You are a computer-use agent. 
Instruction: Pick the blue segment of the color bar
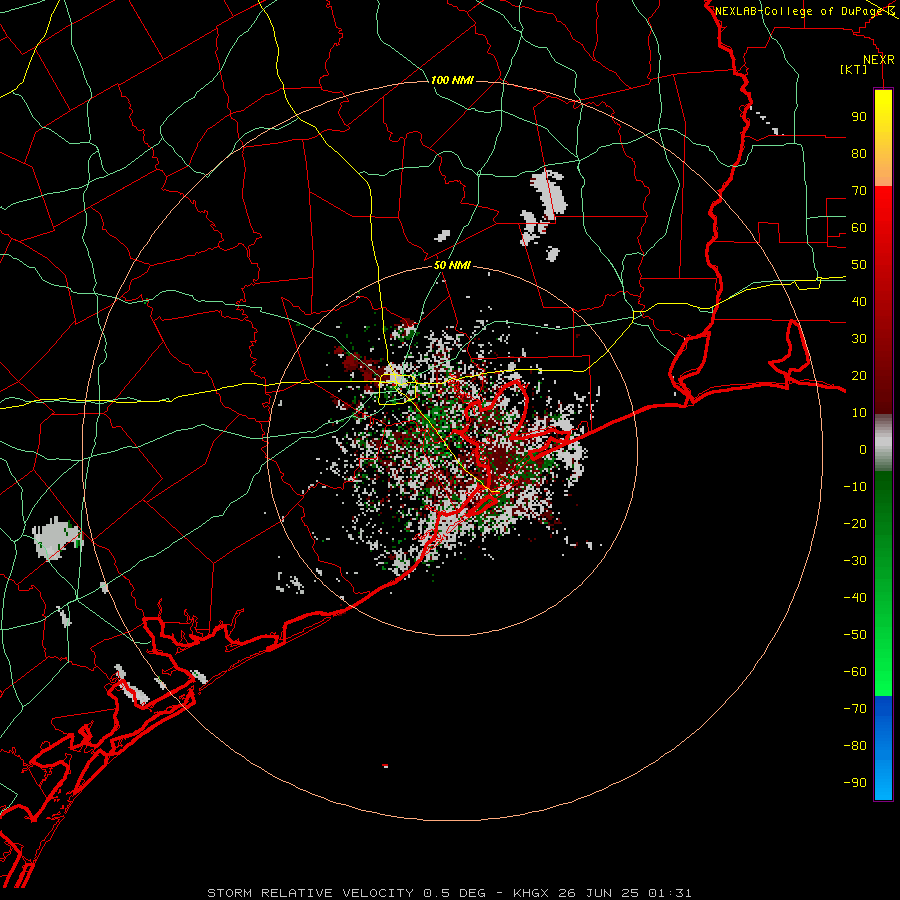883,748
